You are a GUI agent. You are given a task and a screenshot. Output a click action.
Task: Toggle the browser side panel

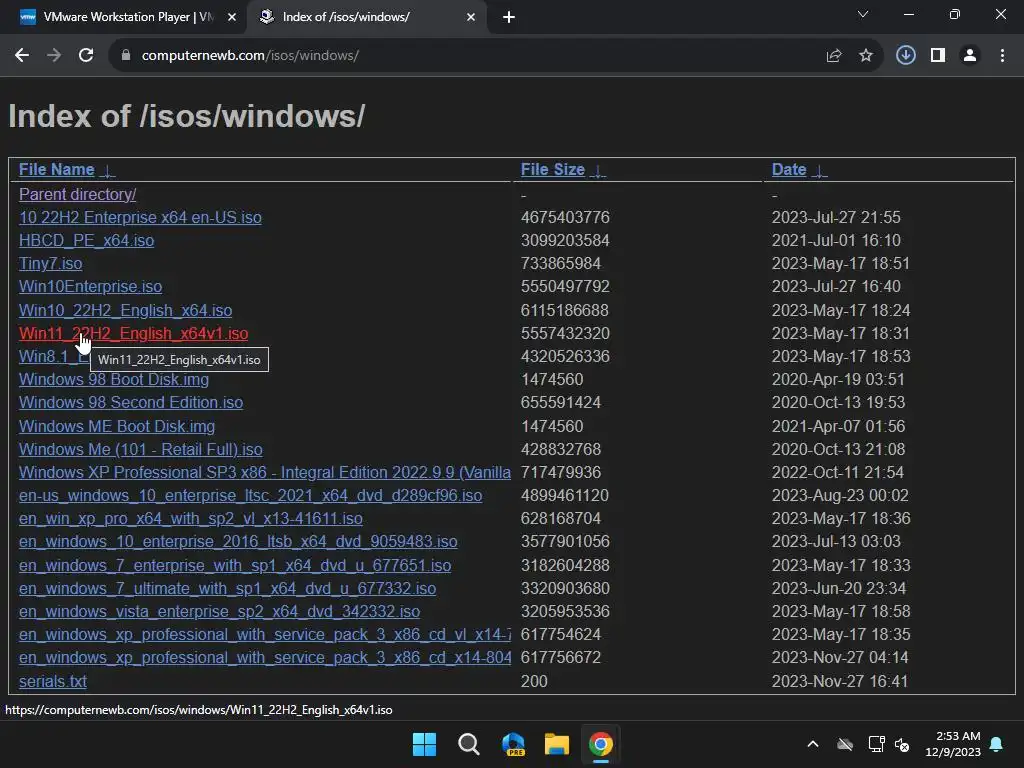click(938, 56)
